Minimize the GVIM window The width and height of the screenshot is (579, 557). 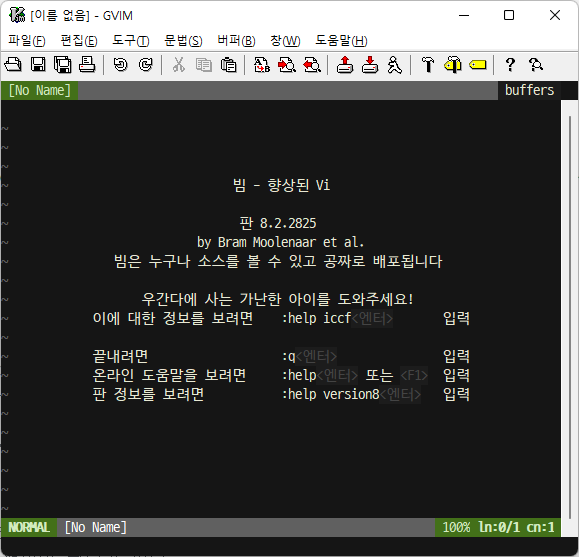click(x=464, y=15)
